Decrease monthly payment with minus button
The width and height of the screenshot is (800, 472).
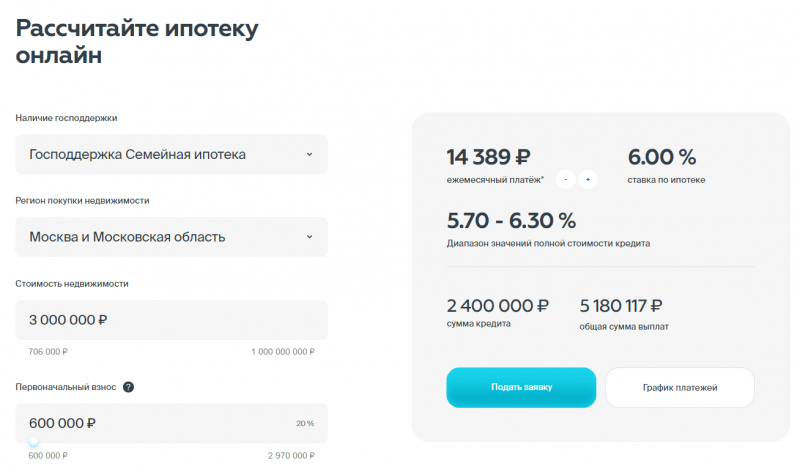566,180
